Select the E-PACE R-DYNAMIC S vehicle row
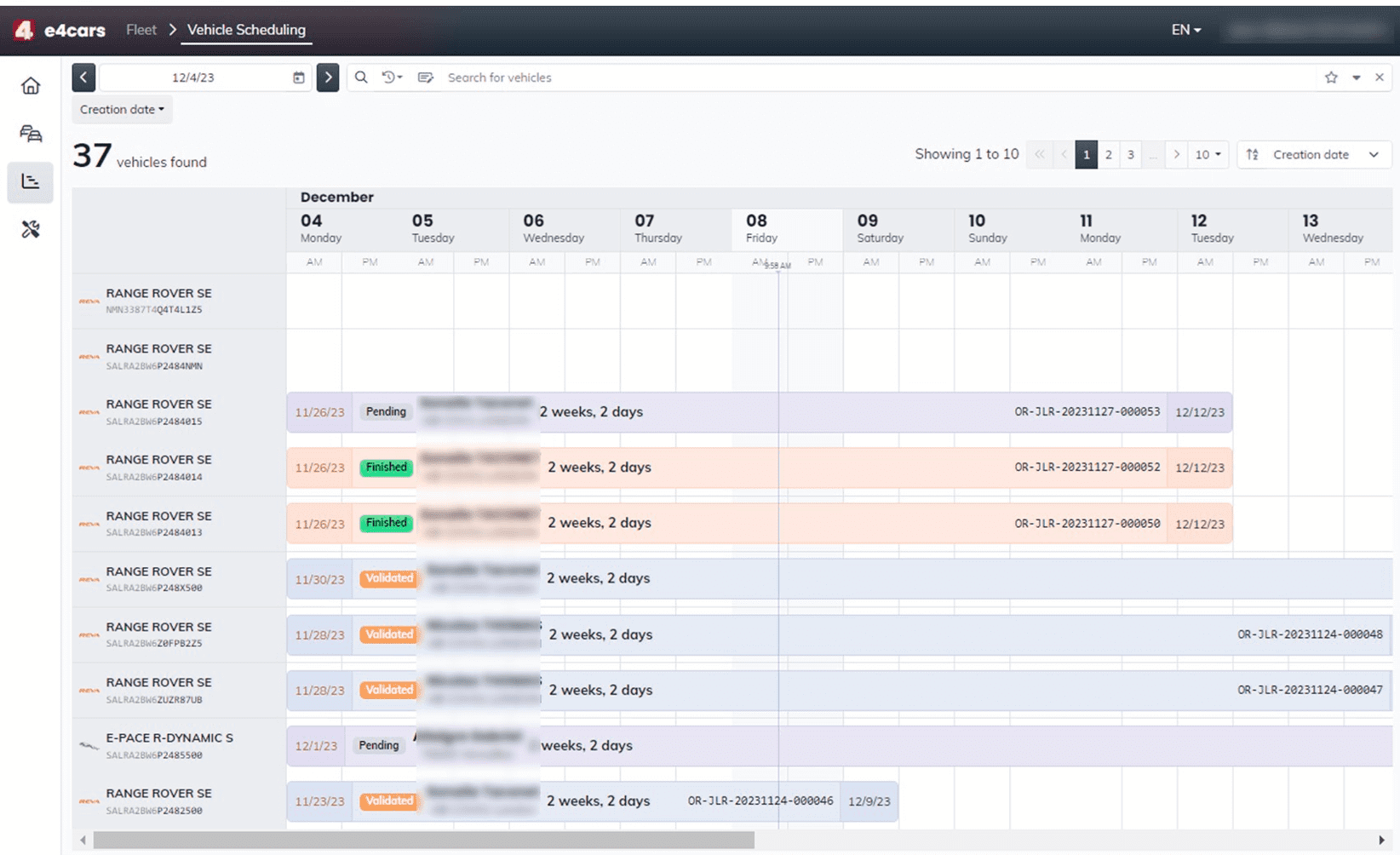Image resolution: width=1400 pixels, height=855 pixels. tap(179, 746)
